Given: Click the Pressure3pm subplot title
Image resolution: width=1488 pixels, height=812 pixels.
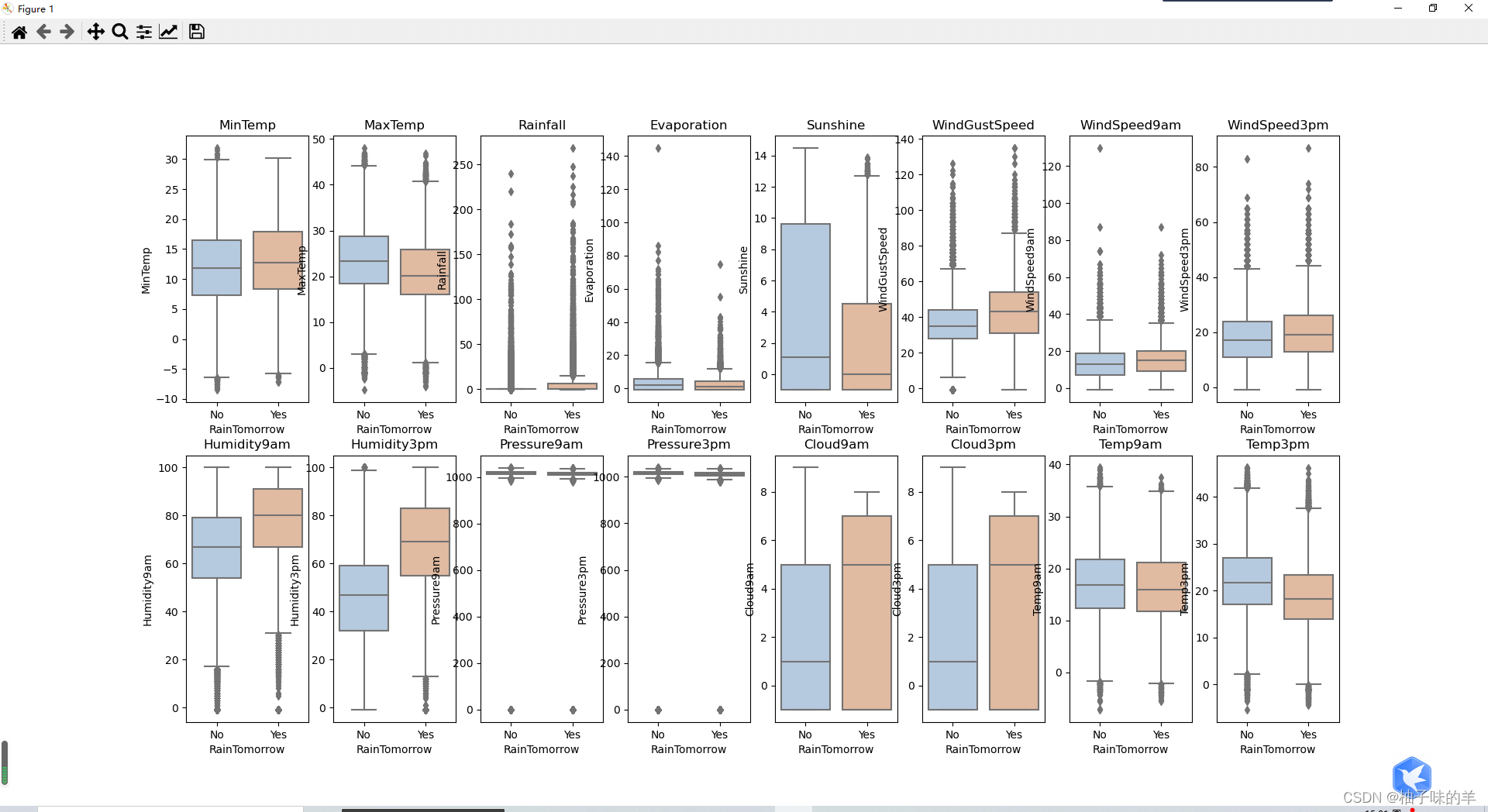Looking at the screenshot, I should 689,444.
